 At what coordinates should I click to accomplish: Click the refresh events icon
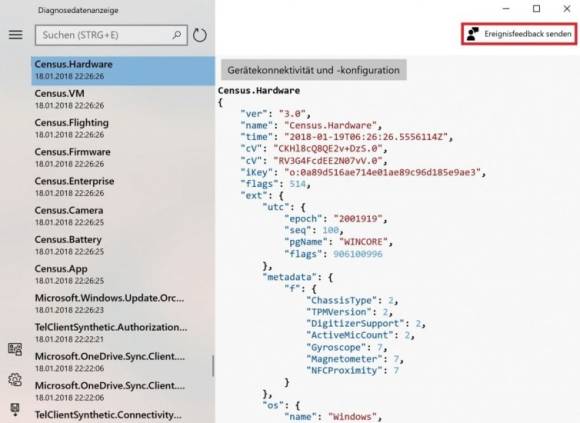(200, 35)
